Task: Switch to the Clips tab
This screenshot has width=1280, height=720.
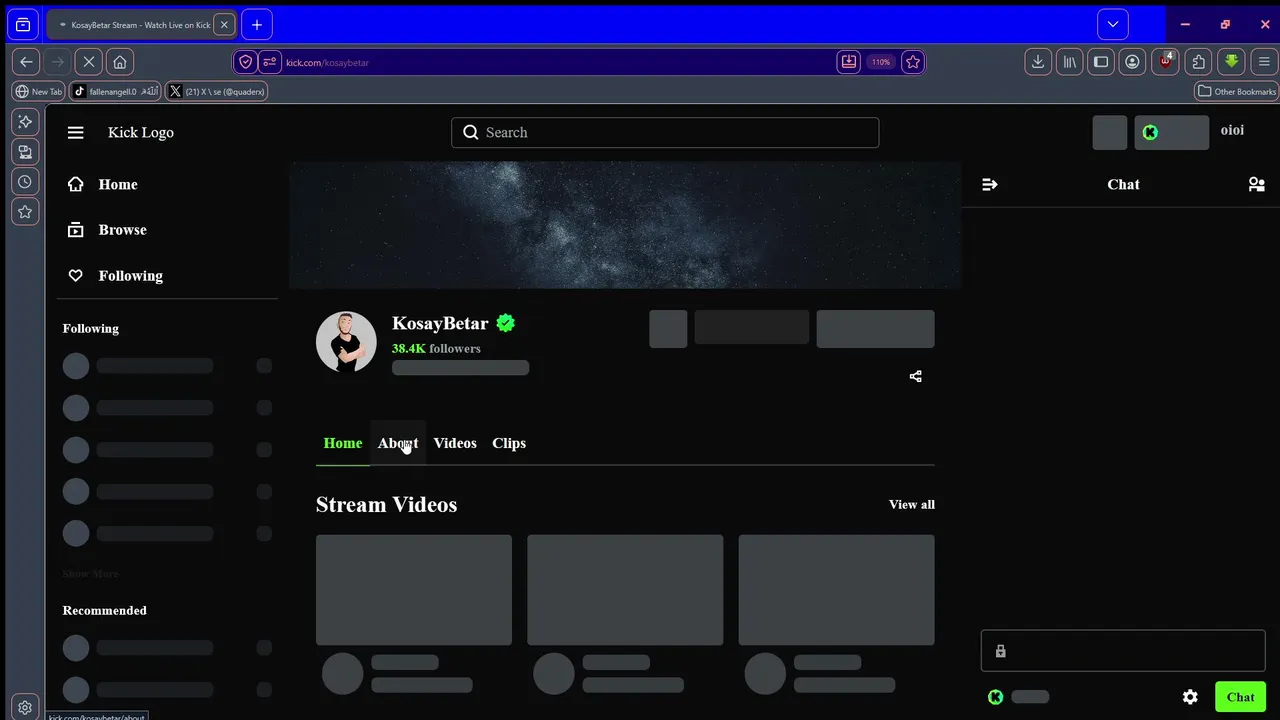Action: 509,443
